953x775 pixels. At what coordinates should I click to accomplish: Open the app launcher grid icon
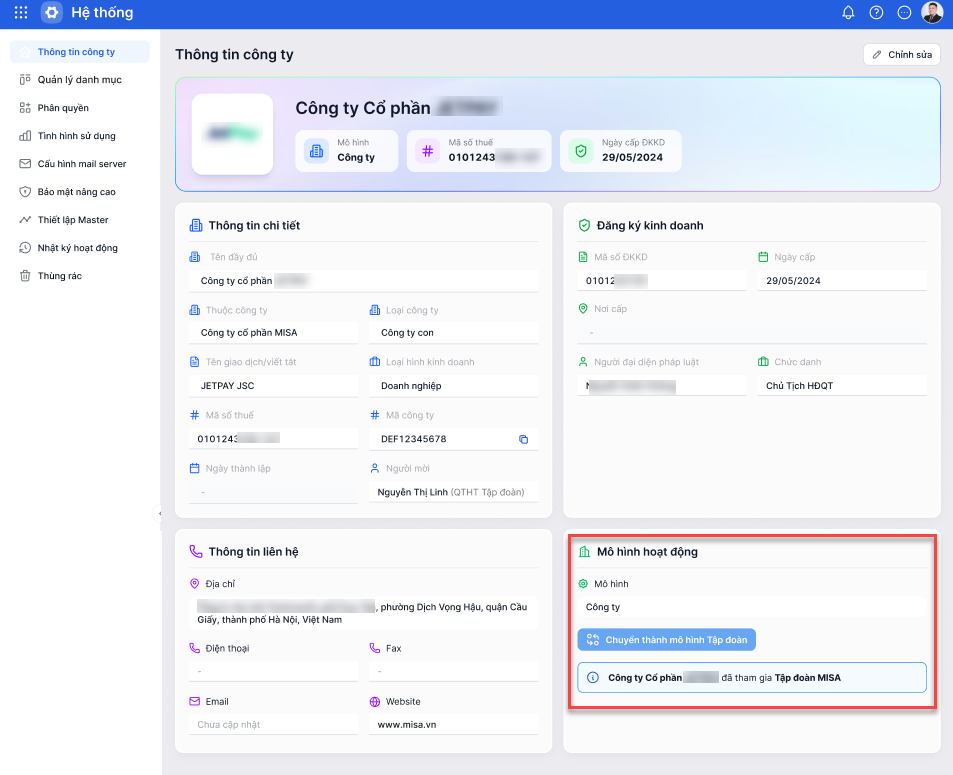click(21, 13)
